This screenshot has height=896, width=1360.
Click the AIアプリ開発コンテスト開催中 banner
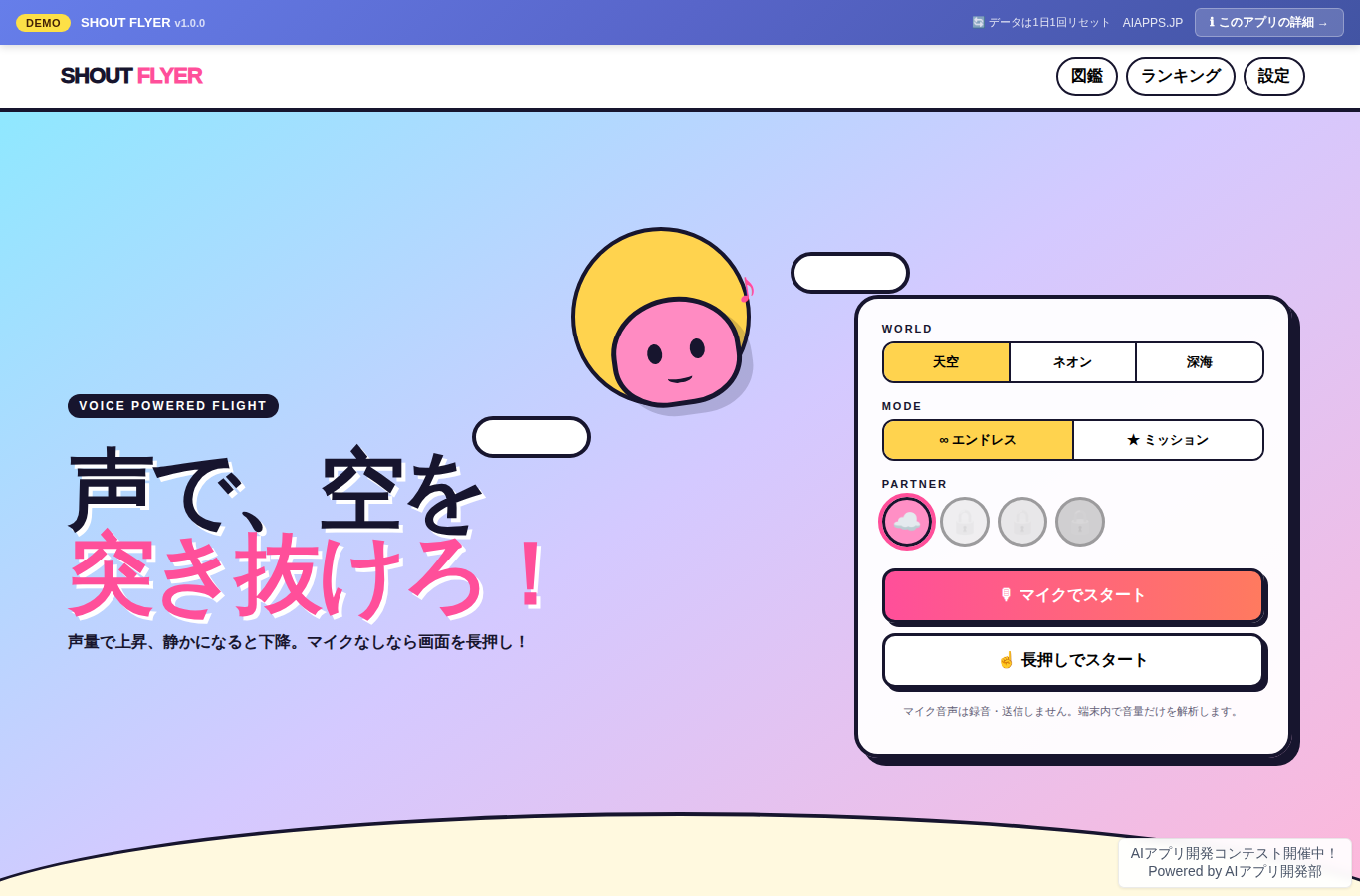1235,862
